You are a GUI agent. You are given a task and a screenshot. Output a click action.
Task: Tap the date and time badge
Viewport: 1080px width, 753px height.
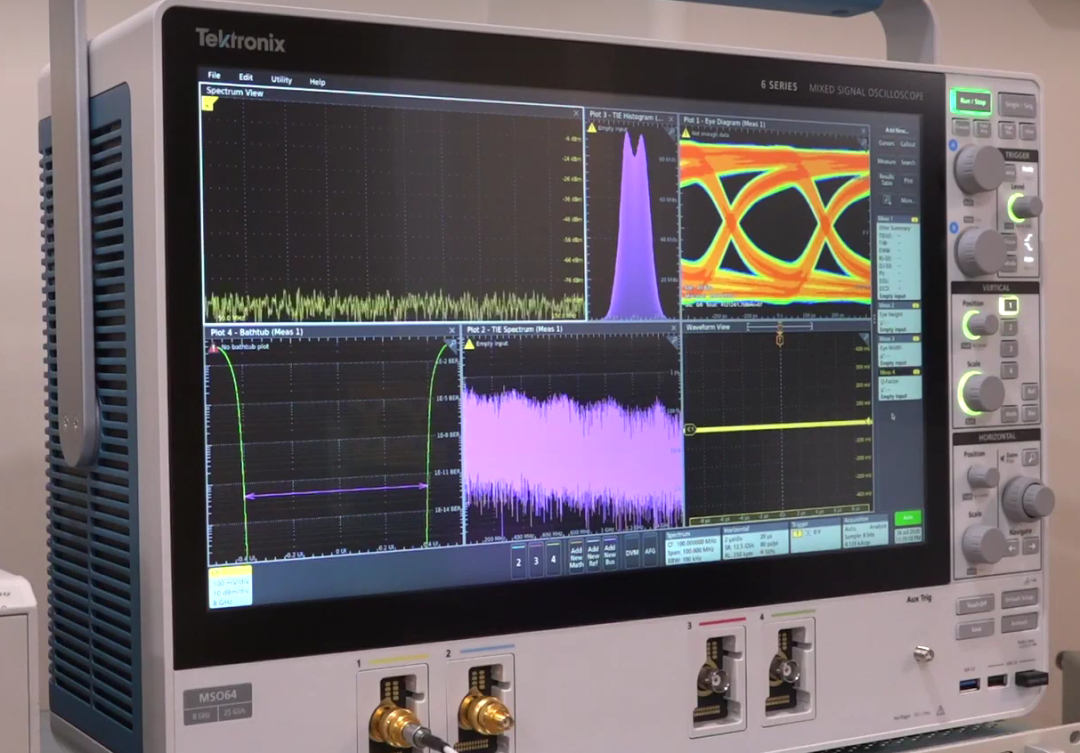click(908, 535)
